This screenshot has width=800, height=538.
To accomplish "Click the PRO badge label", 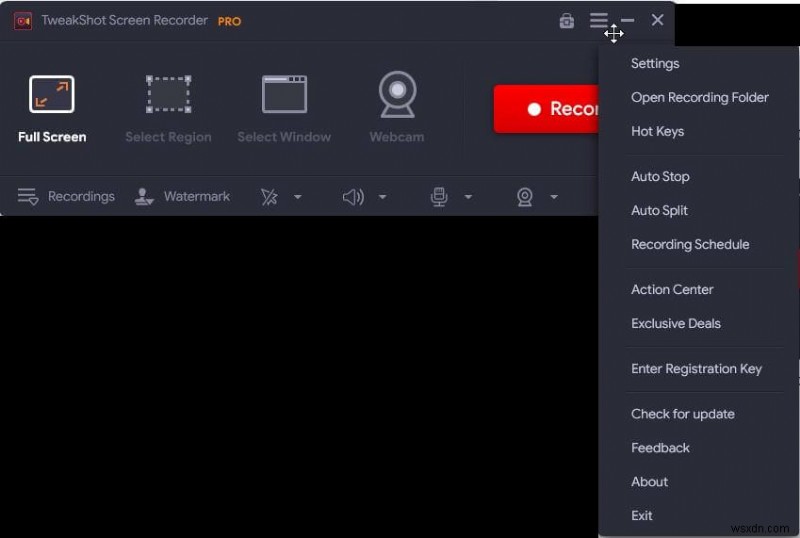I will click(x=229, y=21).
